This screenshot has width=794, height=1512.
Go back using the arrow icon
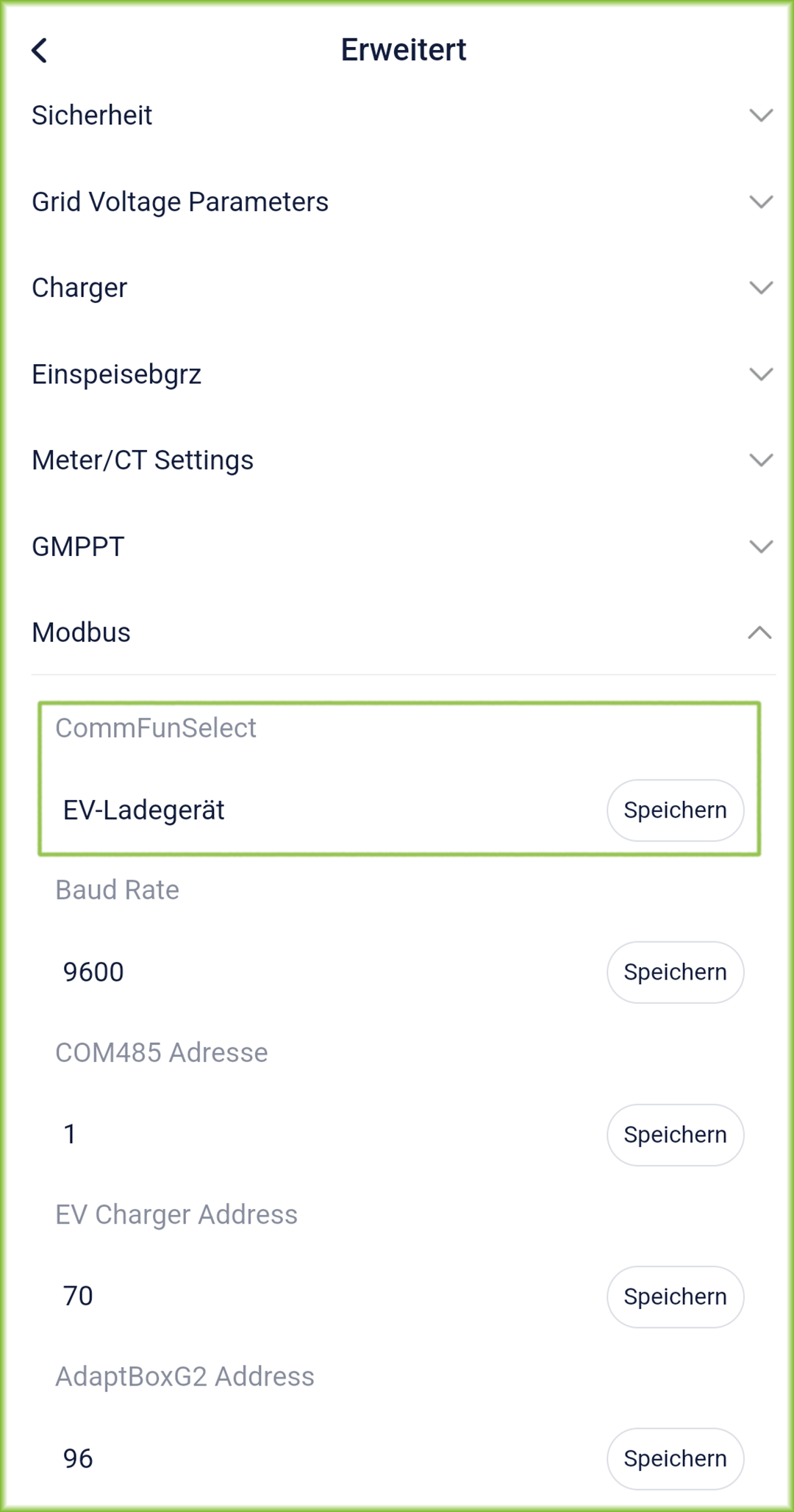point(40,51)
